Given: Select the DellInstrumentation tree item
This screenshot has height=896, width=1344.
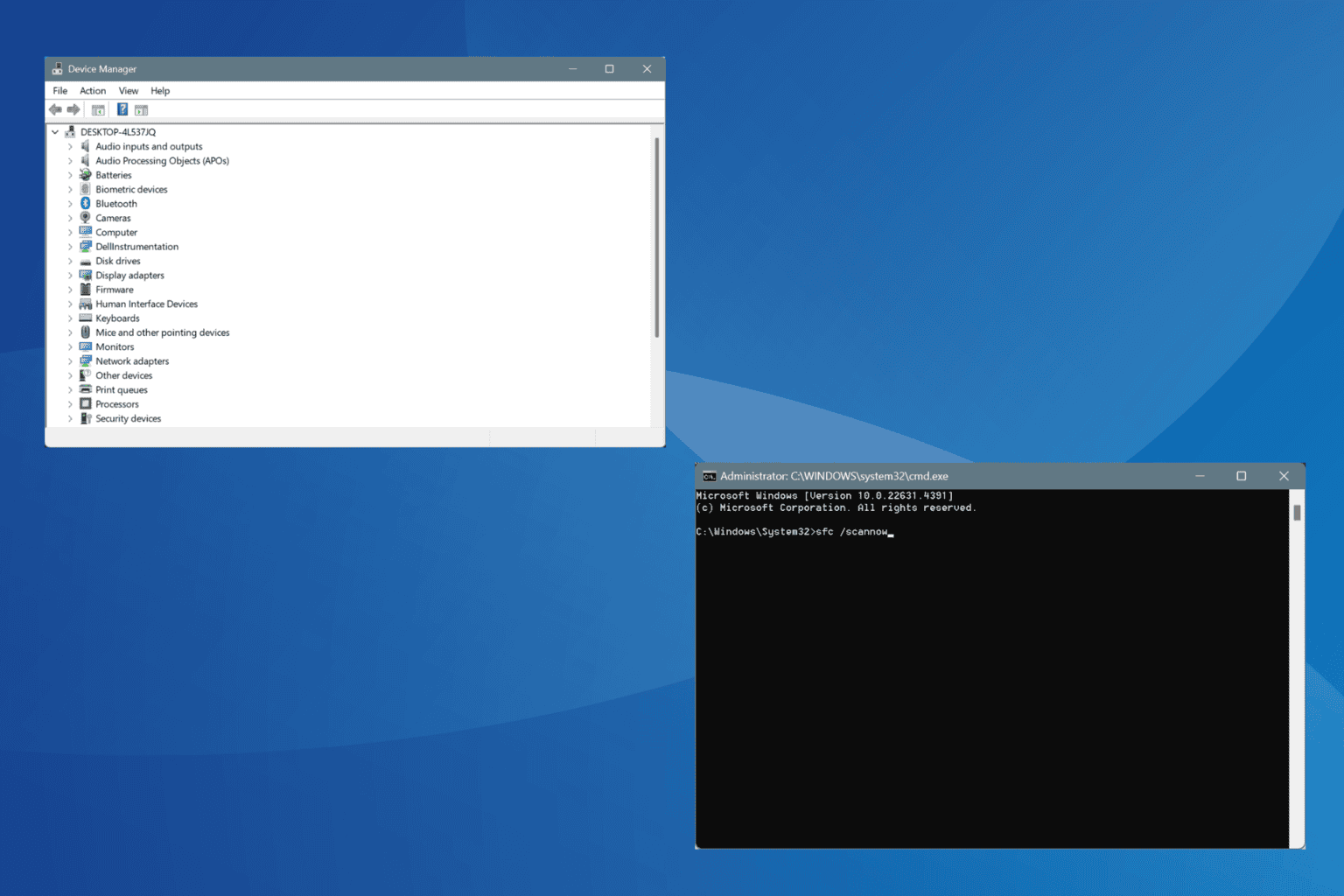Looking at the screenshot, I should pyautogui.click(x=136, y=247).
